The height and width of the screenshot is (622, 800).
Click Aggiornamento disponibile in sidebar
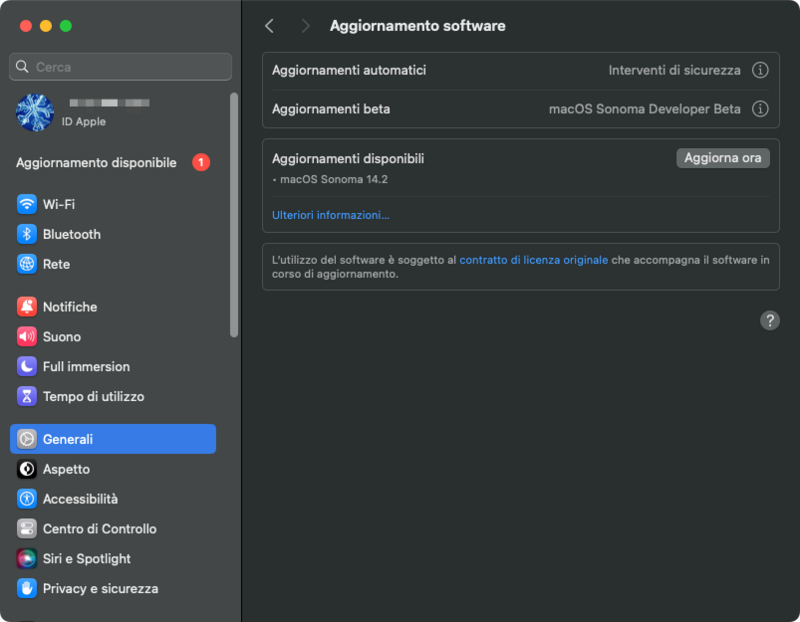coord(113,162)
